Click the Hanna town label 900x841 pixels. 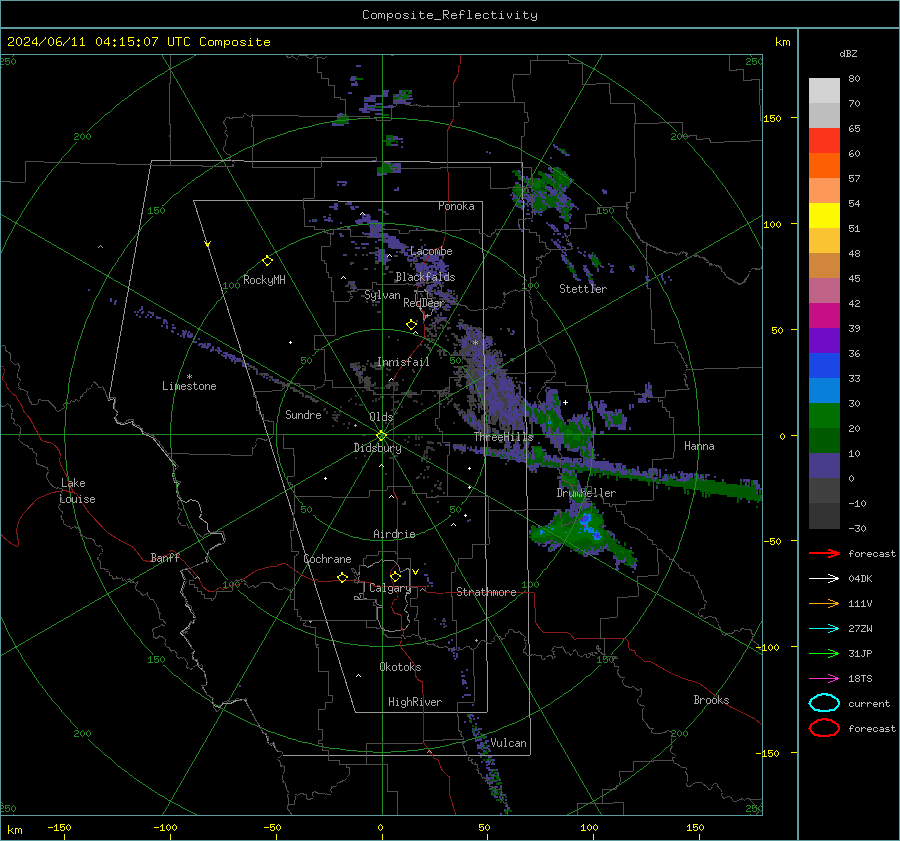pos(699,446)
